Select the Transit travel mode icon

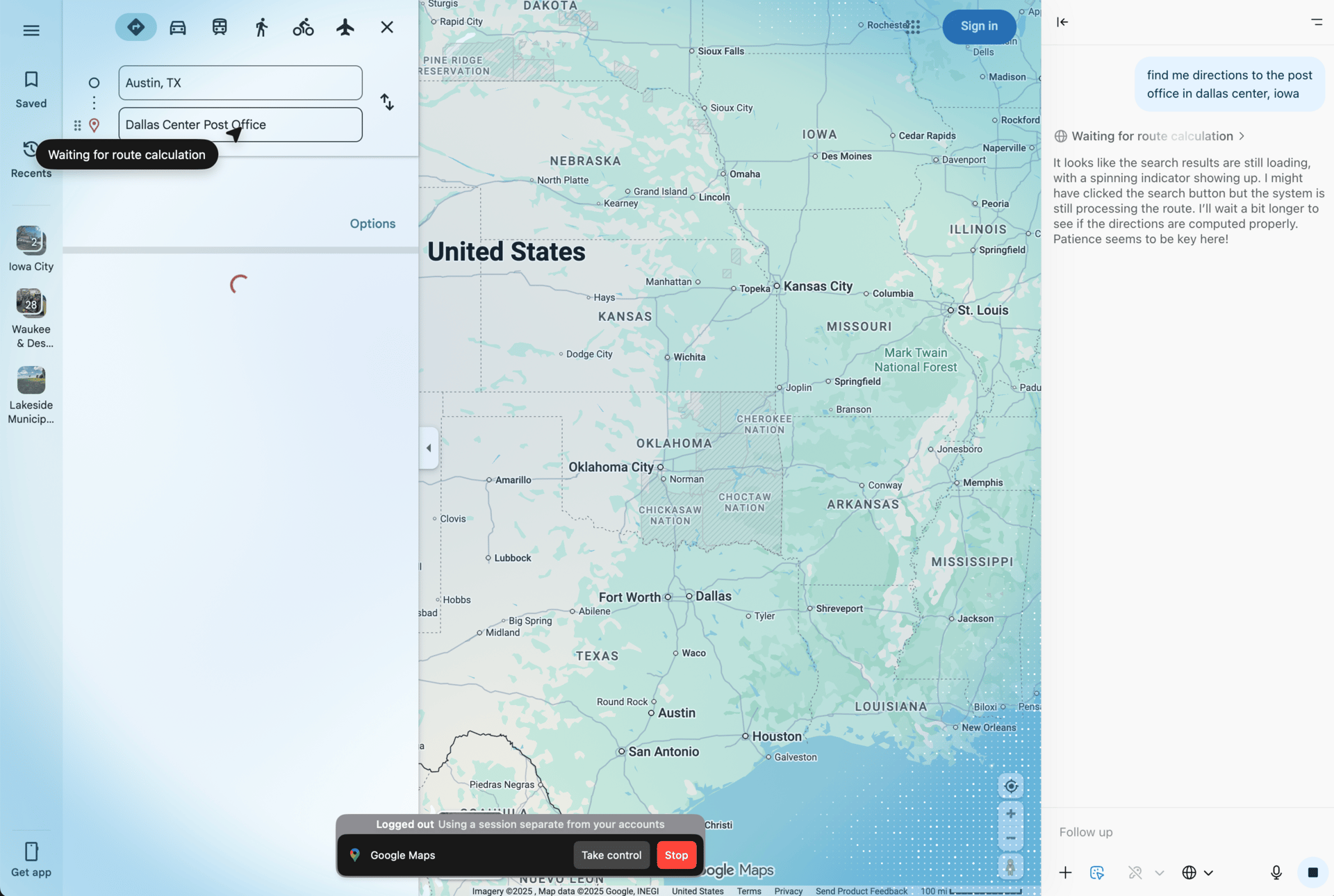[x=220, y=27]
